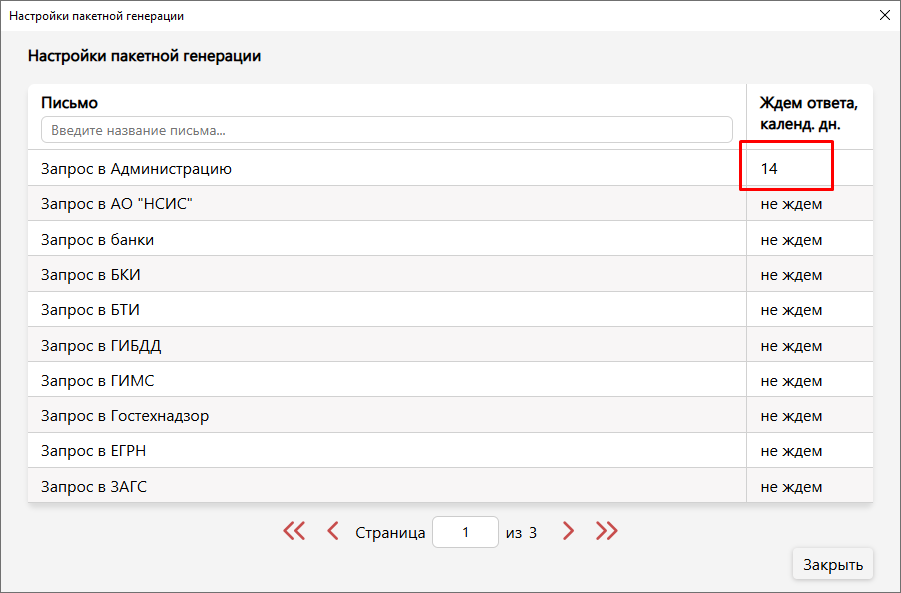Jump to the last page
Screen dimensions: 901x593
[x=607, y=531]
